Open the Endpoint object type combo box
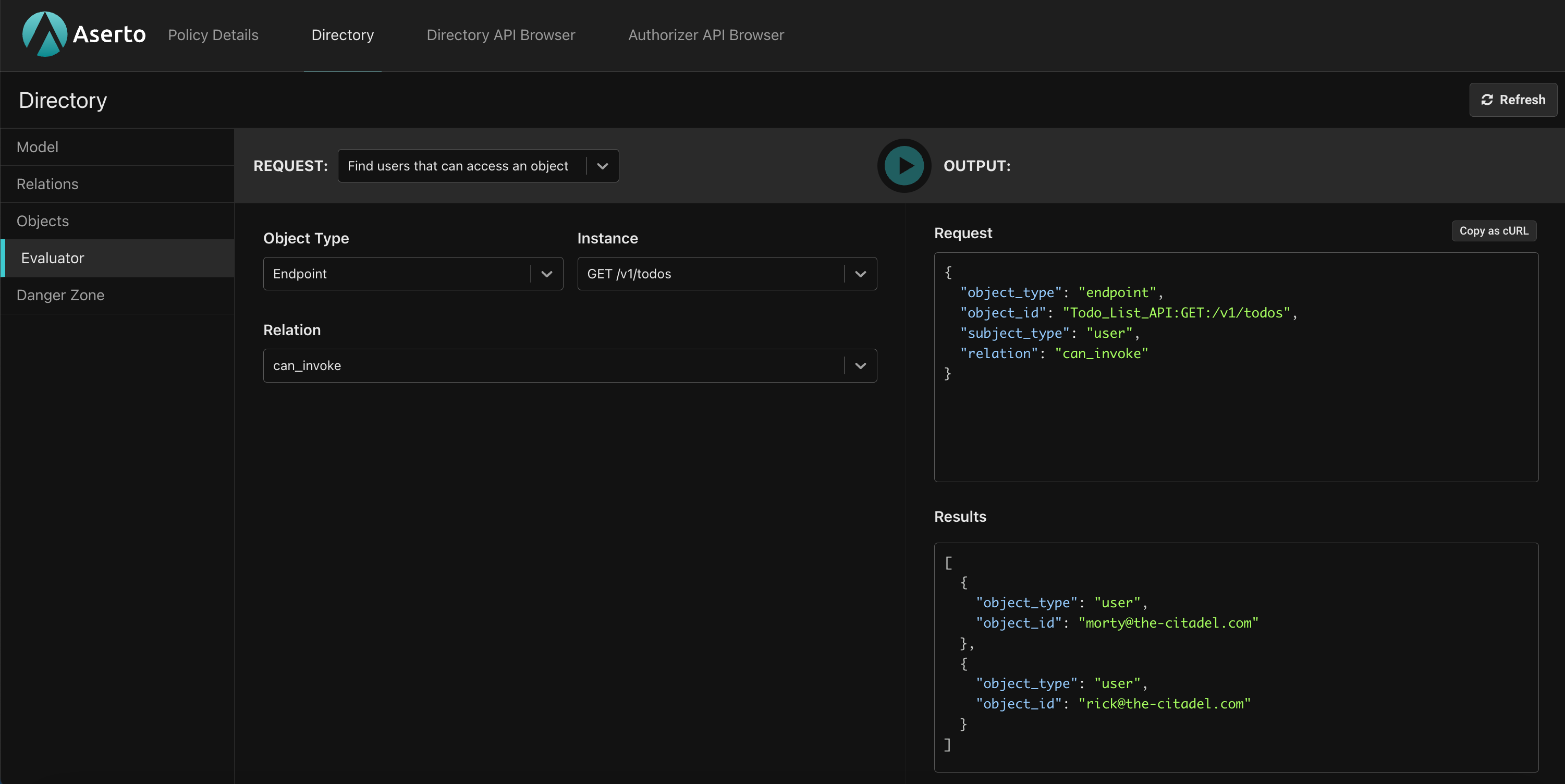The image size is (1565, 784). (413, 274)
